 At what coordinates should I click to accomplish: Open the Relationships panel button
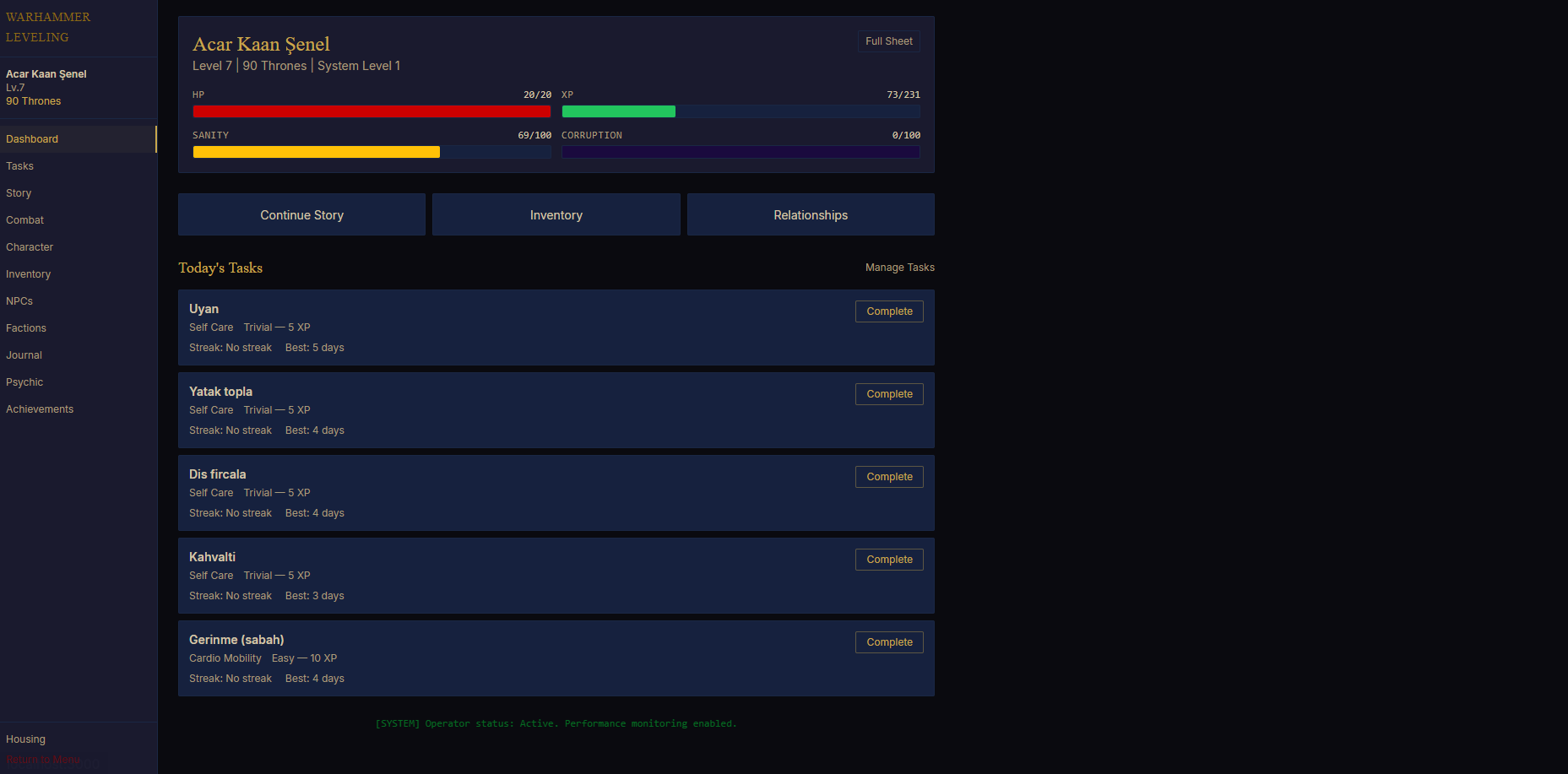(x=810, y=215)
